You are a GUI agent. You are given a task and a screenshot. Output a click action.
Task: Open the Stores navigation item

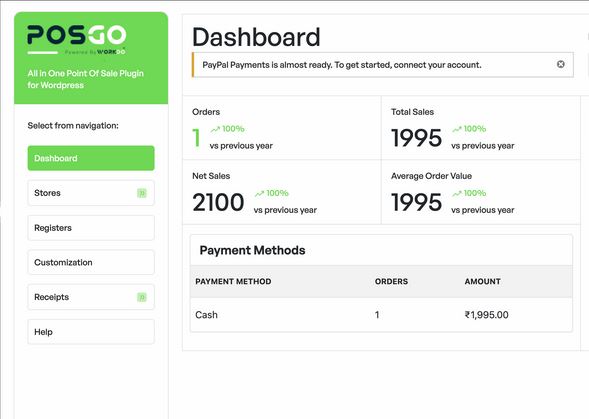pyautogui.click(x=91, y=193)
